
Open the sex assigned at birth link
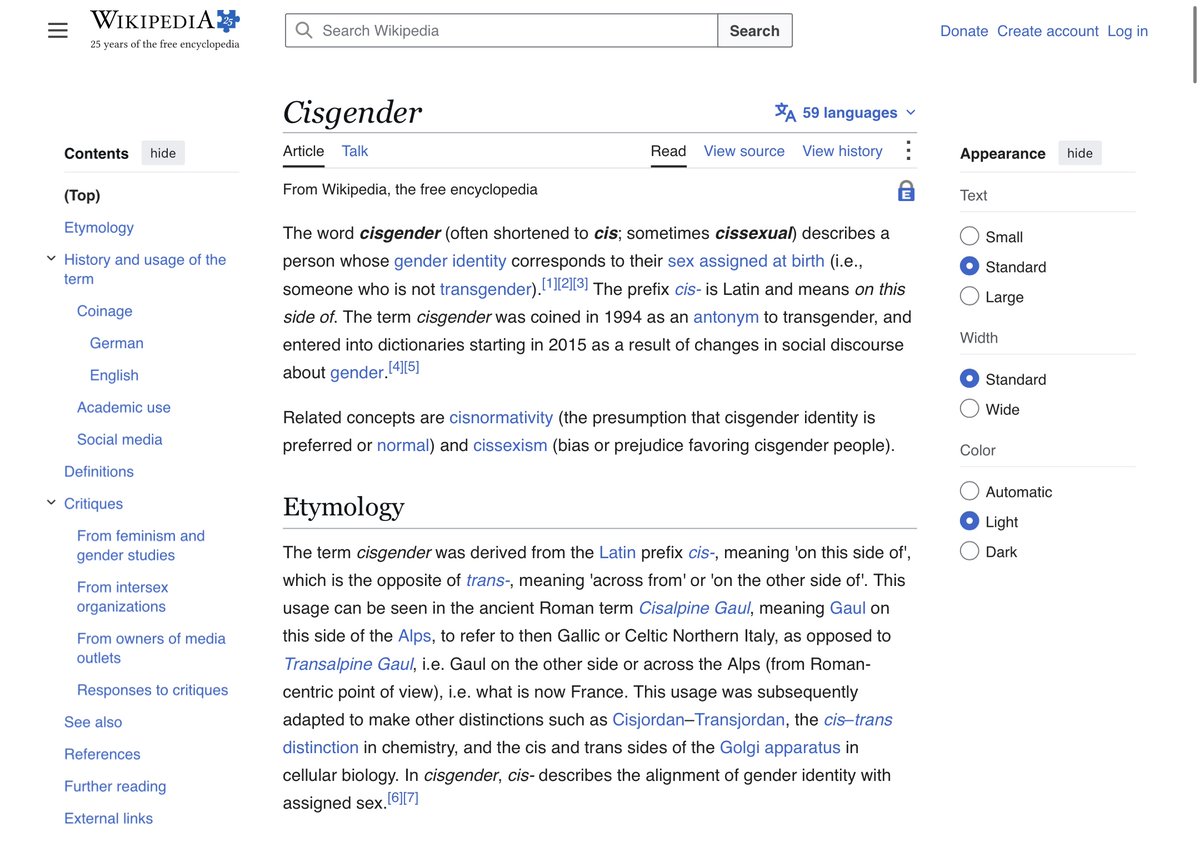point(746,261)
